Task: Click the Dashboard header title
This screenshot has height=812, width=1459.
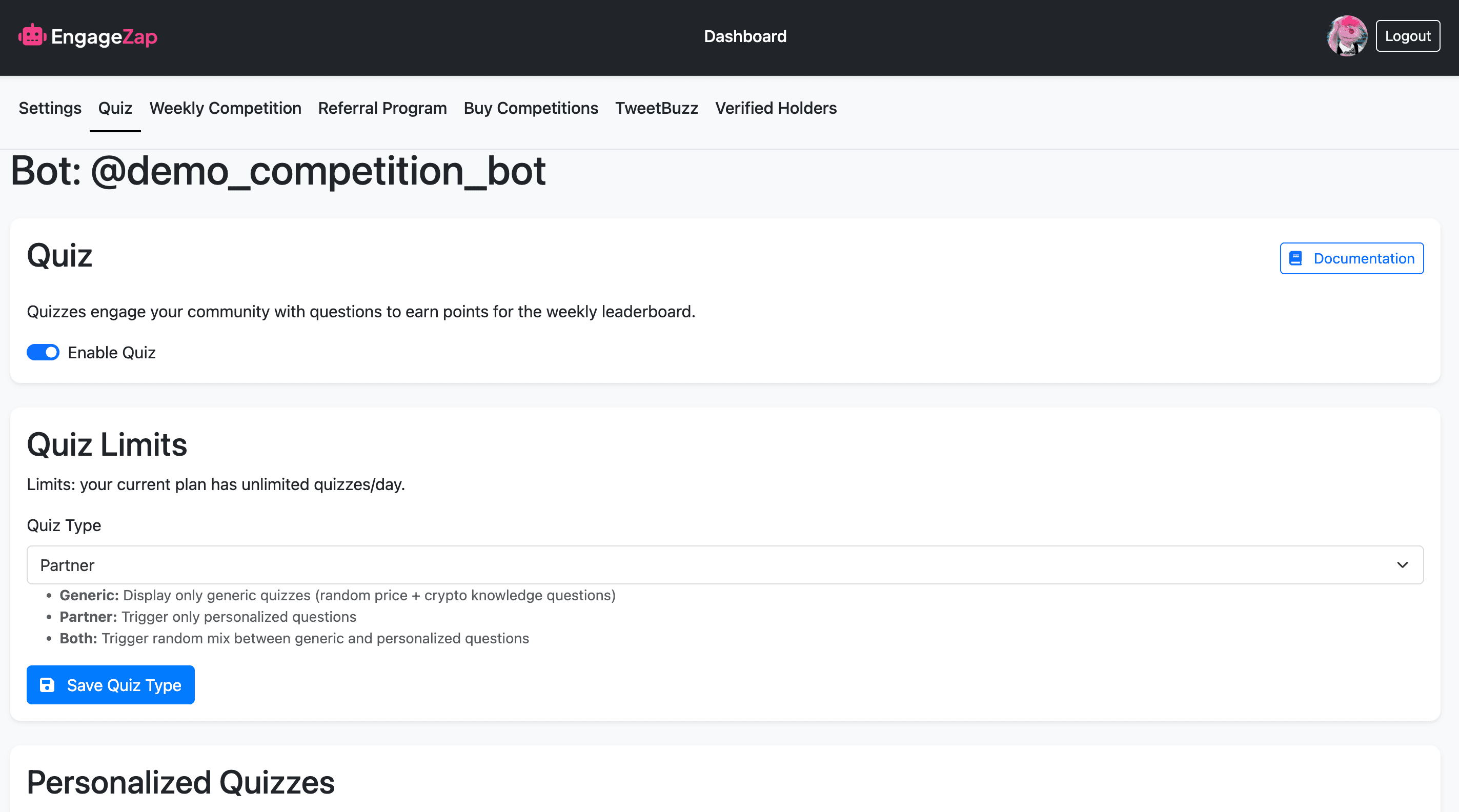Action: pyautogui.click(x=745, y=36)
